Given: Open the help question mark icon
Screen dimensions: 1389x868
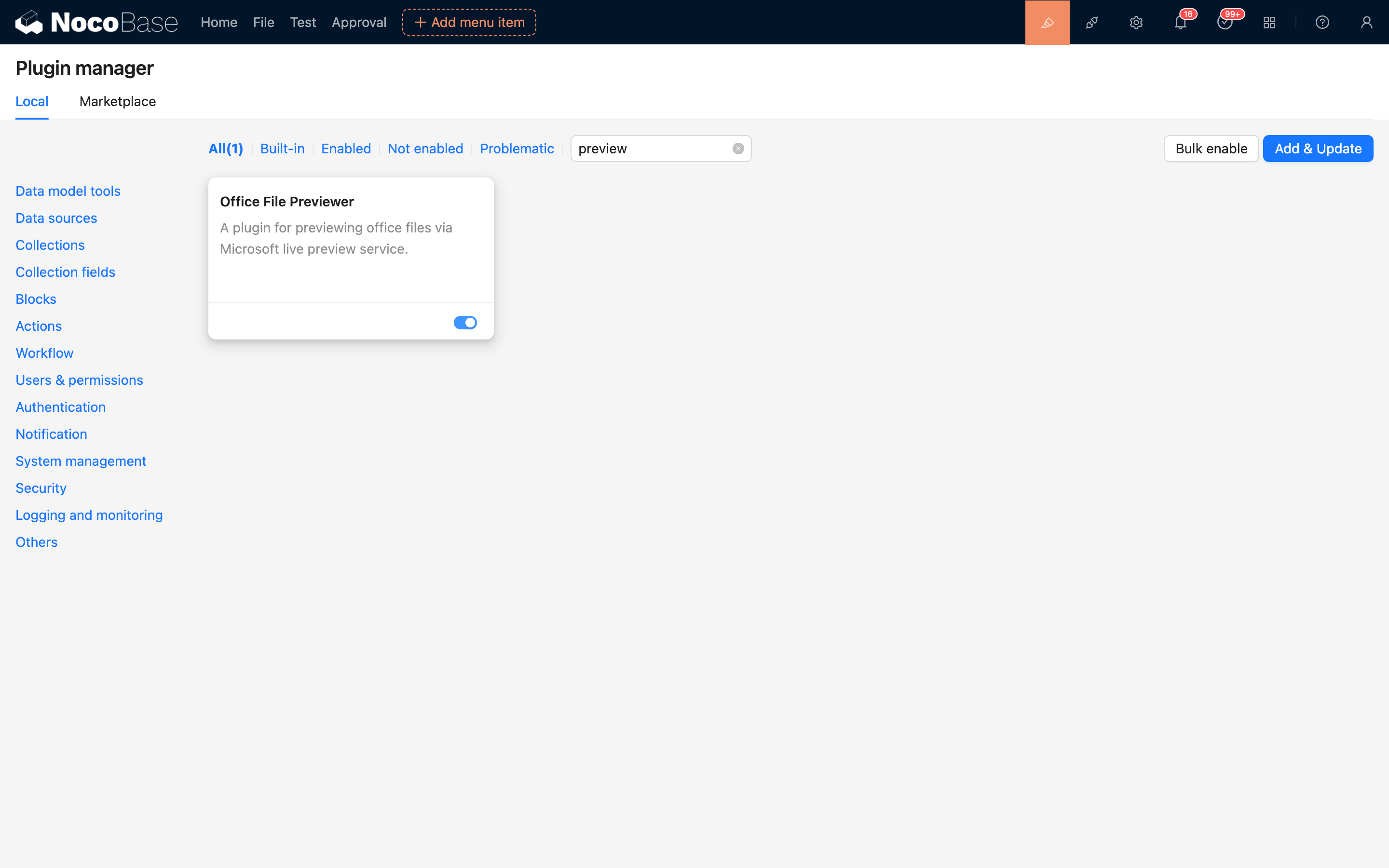Looking at the screenshot, I should point(1322,22).
